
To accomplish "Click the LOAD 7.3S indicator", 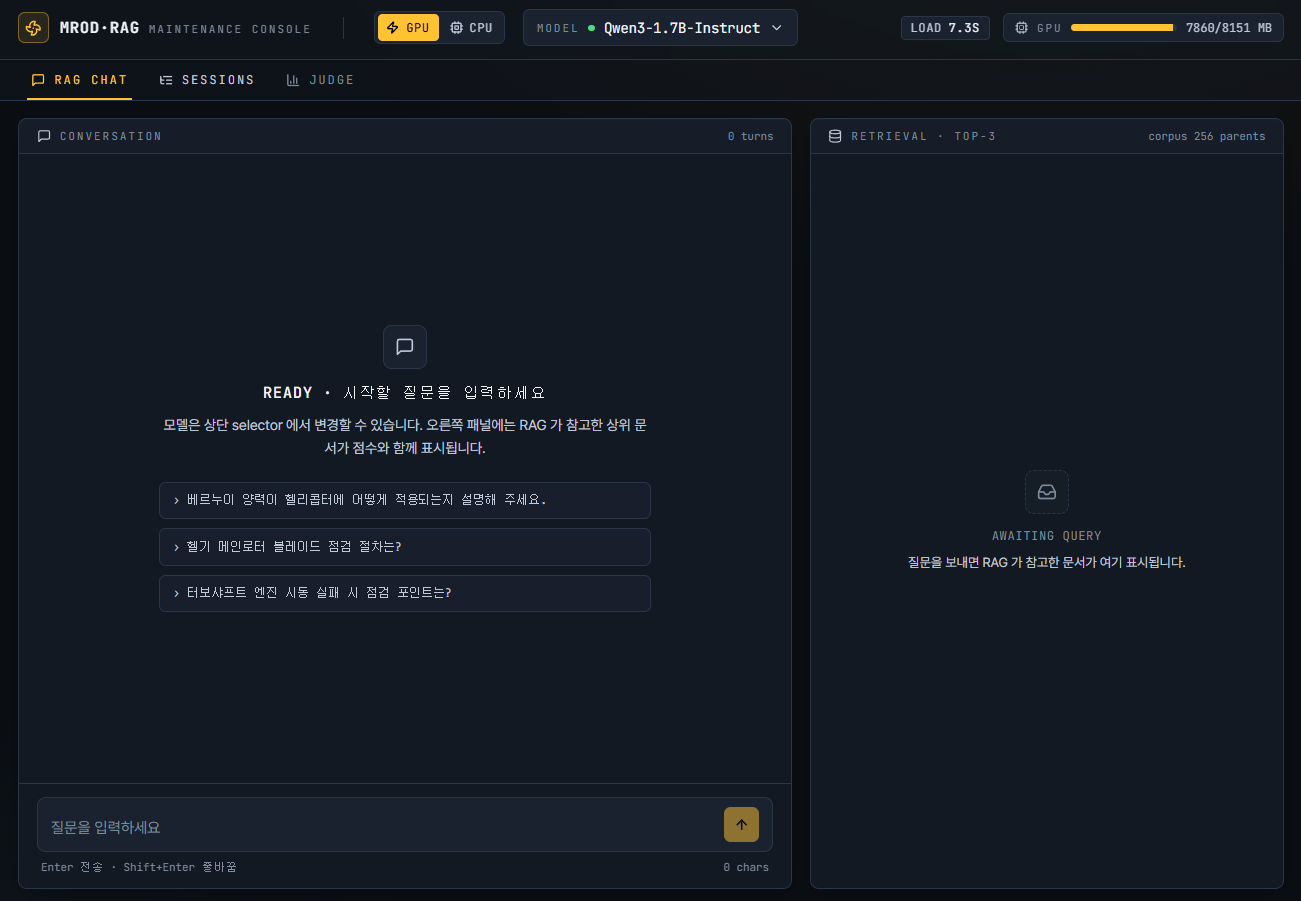I will 945,28.
